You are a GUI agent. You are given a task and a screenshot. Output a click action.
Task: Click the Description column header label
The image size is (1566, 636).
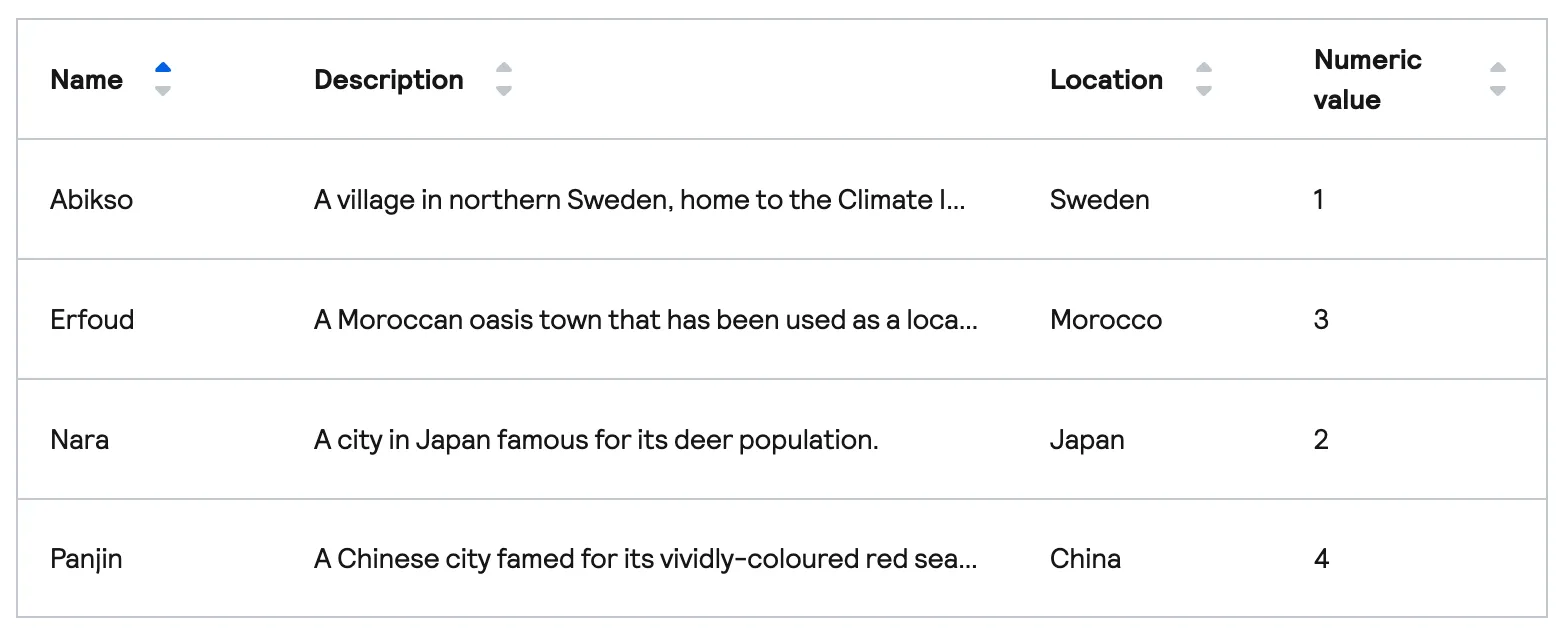coord(389,80)
